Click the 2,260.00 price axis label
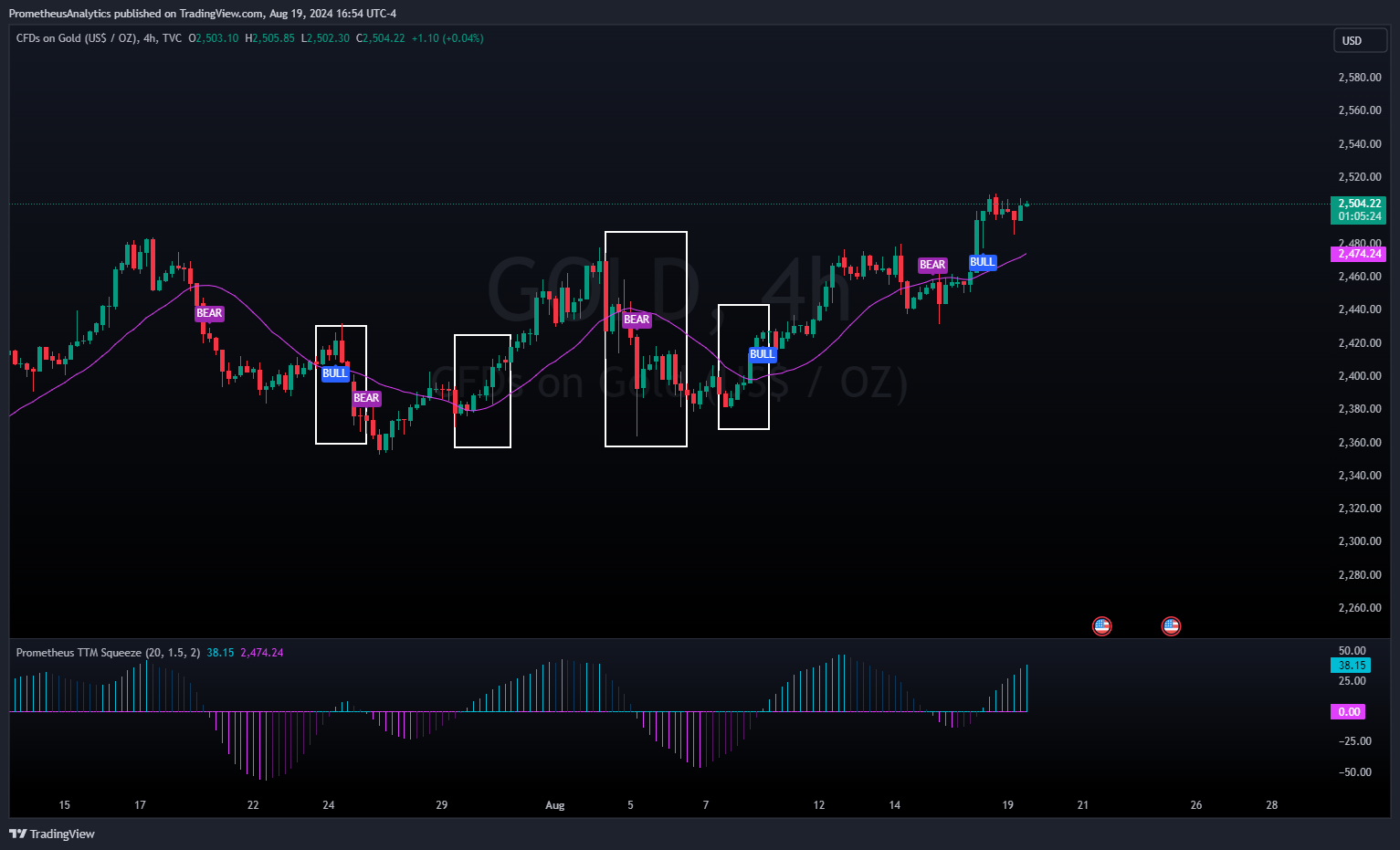 (1360, 608)
